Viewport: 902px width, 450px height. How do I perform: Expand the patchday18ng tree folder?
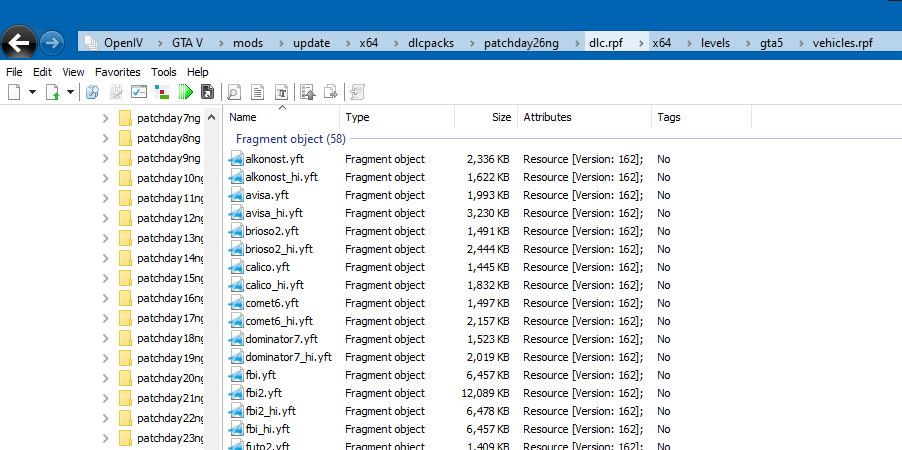pyautogui.click(x=105, y=338)
